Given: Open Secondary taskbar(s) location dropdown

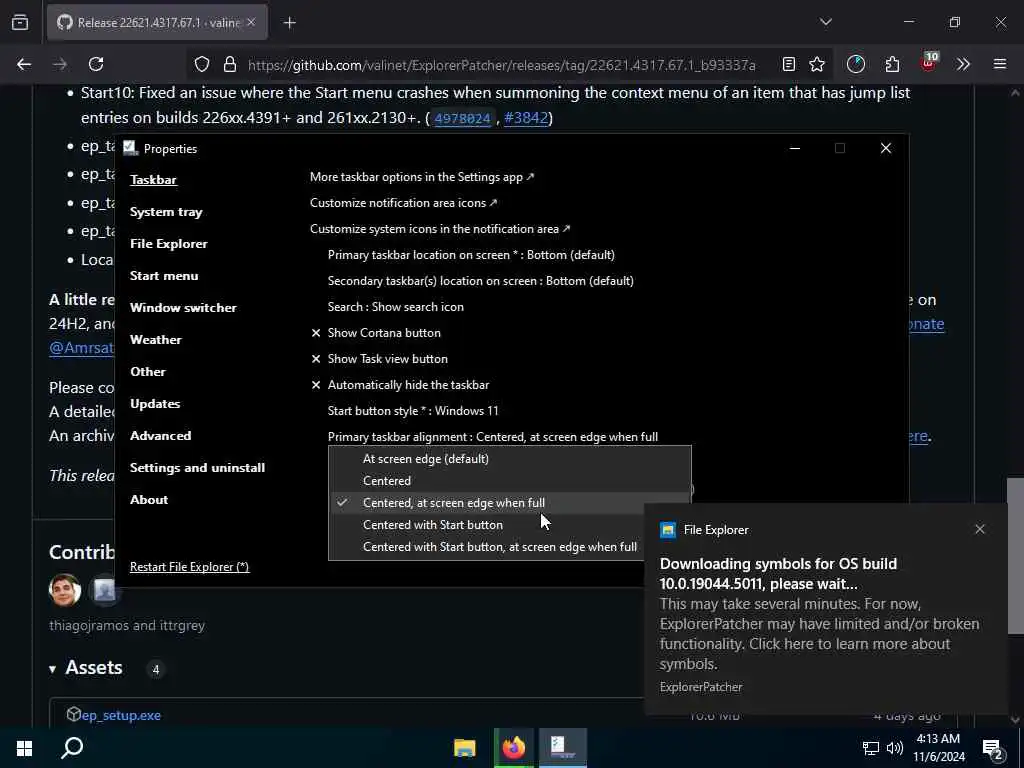Looking at the screenshot, I should click(x=481, y=281).
